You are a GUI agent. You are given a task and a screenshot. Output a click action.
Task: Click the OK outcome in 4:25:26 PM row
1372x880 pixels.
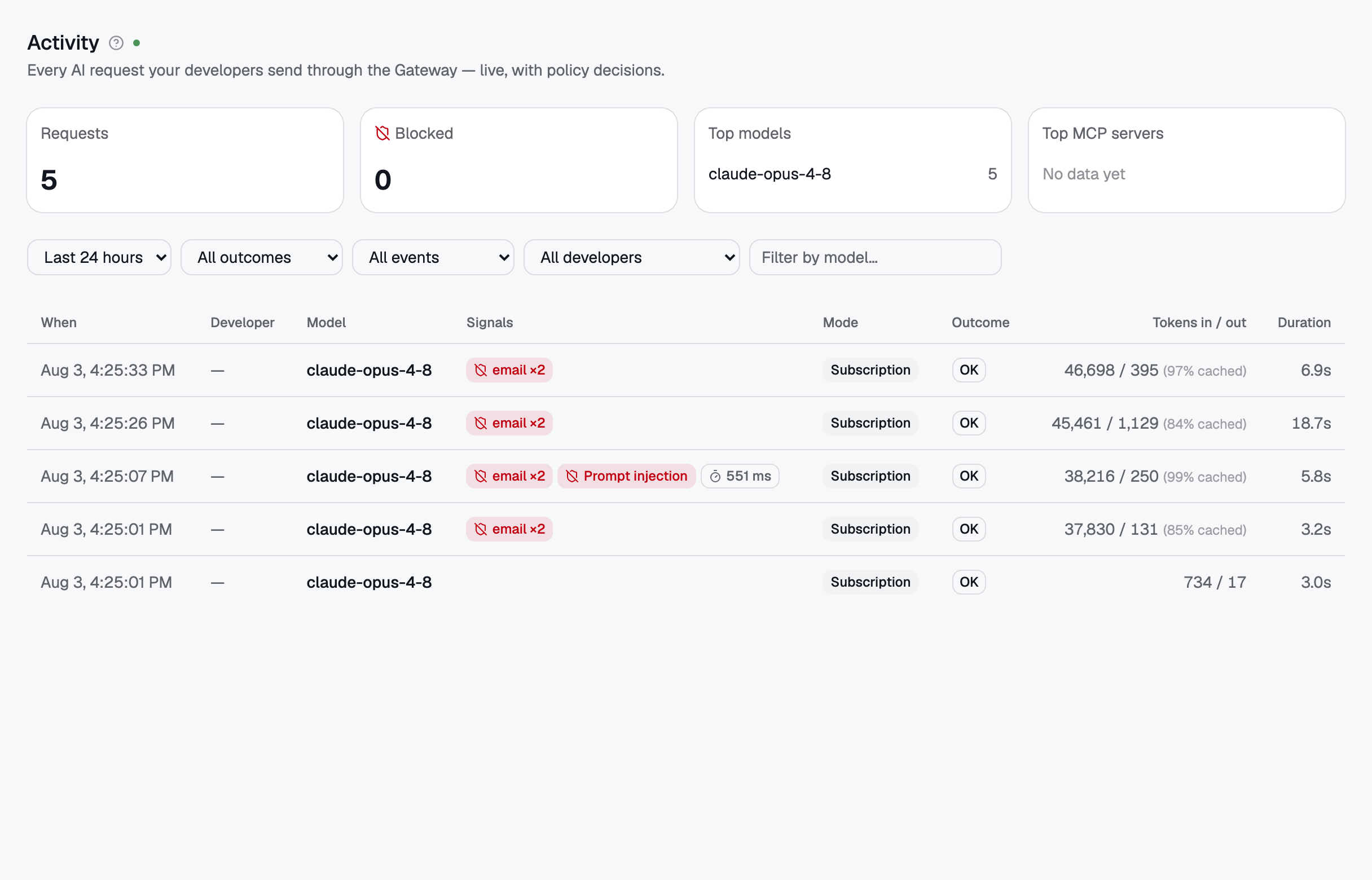[x=969, y=424]
